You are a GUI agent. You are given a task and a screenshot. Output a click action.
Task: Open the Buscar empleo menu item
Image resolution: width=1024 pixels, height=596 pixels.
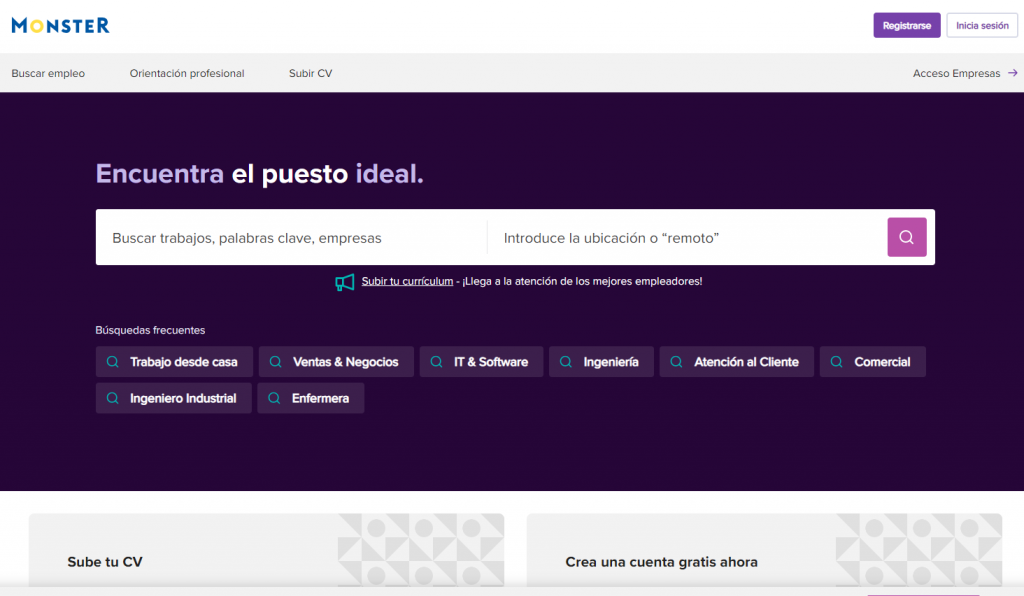pyautogui.click(x=48, y=73)
